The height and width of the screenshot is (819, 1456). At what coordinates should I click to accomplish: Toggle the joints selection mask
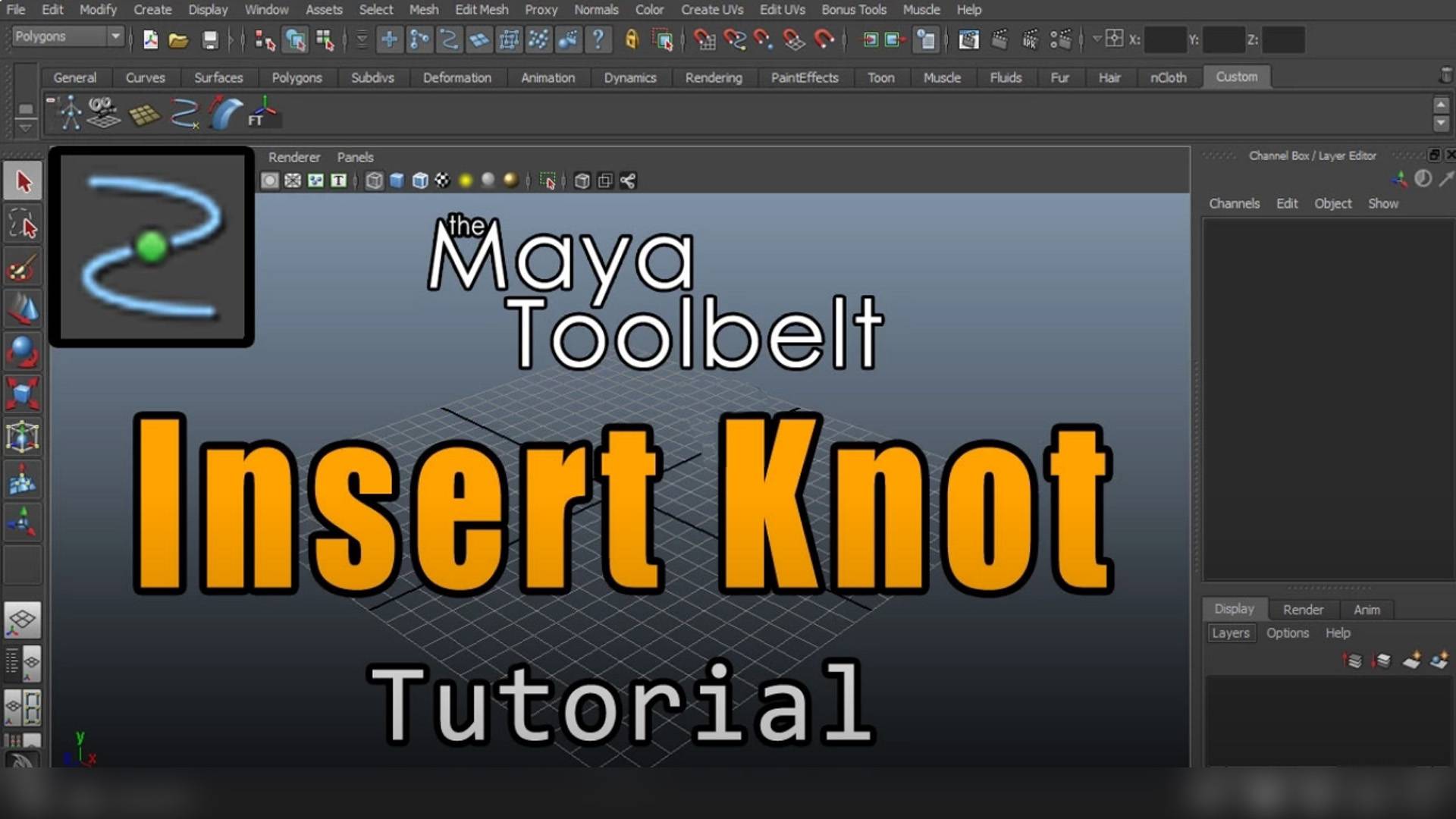coord(419,39)
